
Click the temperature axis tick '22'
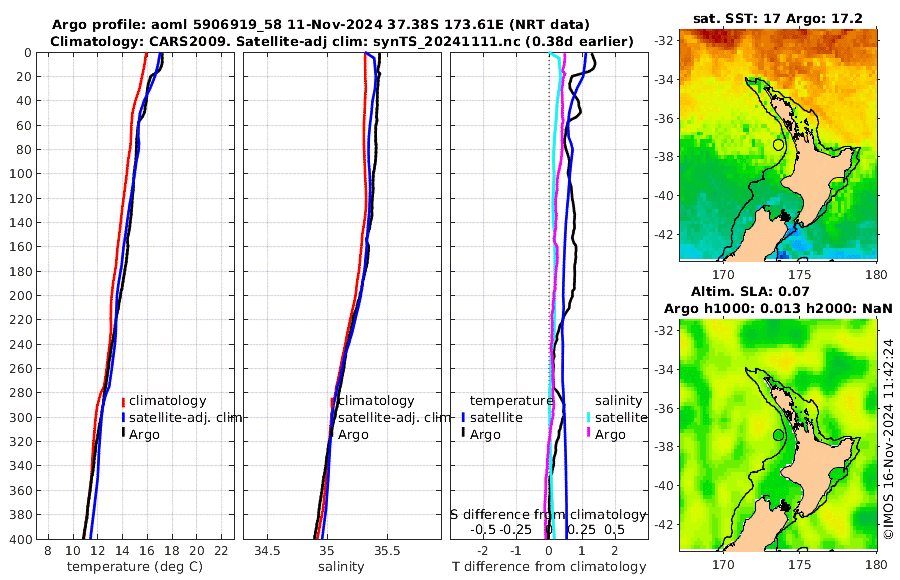click(222, 551)
